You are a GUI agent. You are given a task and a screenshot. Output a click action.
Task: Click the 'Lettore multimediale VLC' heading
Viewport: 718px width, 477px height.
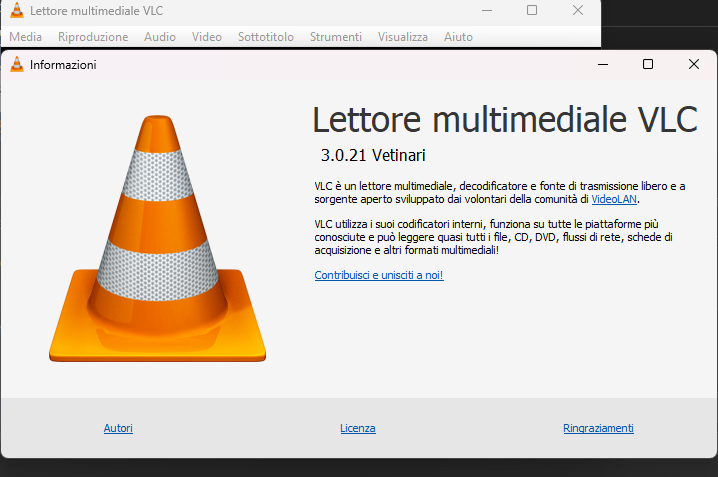[505, 119]
